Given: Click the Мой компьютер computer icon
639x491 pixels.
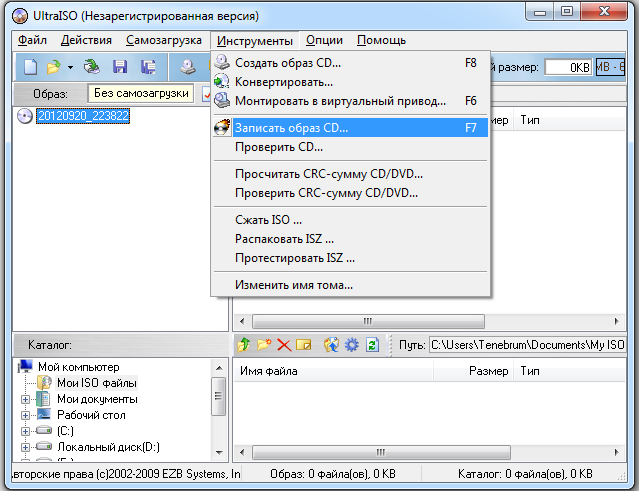Looking at the screenshot, I should 25,367.
